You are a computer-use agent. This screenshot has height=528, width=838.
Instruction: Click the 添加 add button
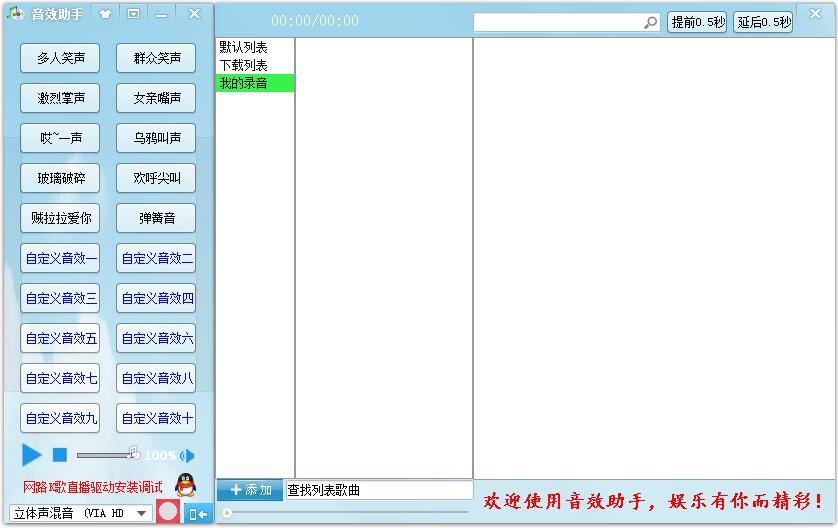point(250,490)
